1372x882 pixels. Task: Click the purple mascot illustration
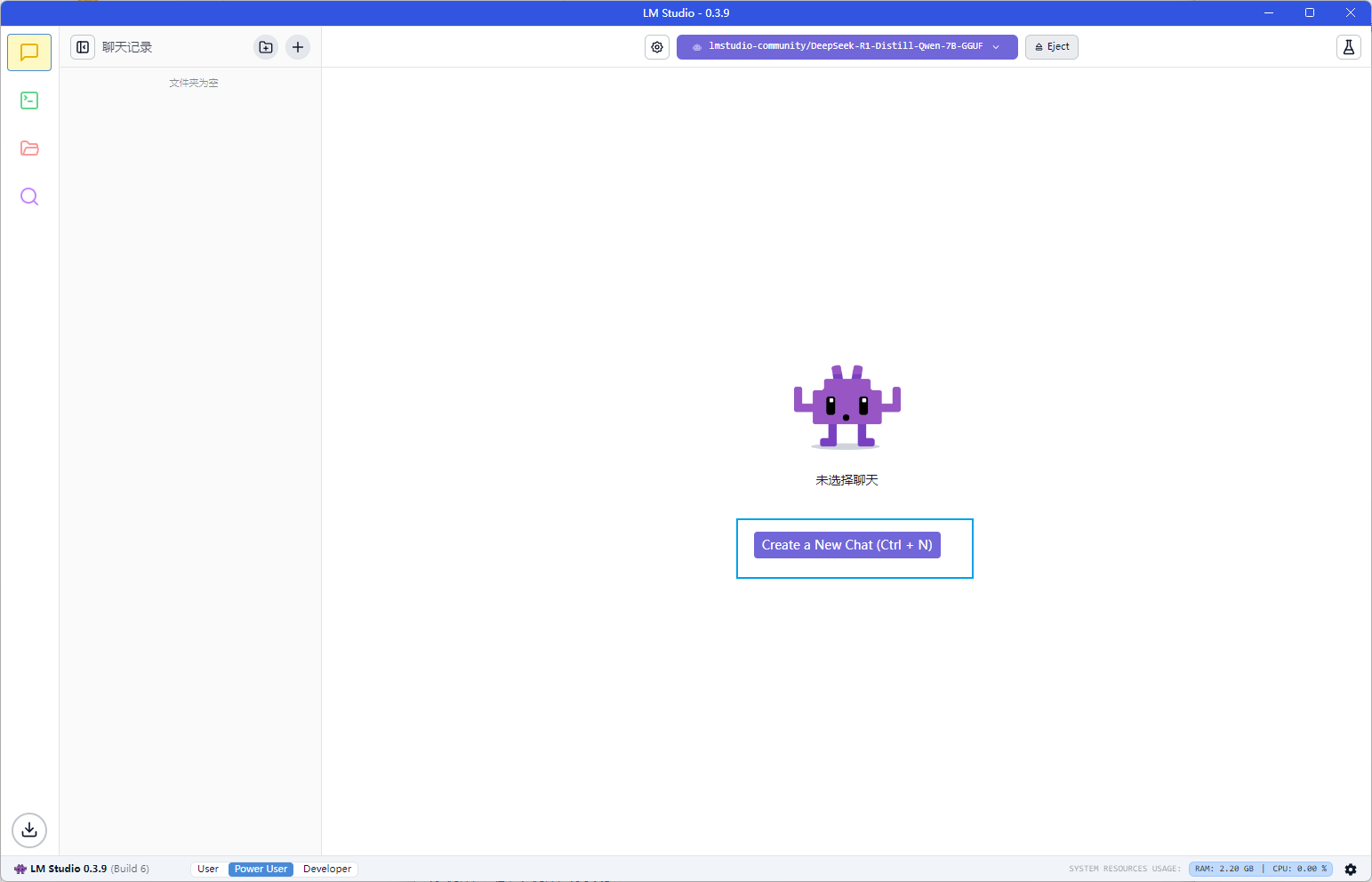point(846,406)
